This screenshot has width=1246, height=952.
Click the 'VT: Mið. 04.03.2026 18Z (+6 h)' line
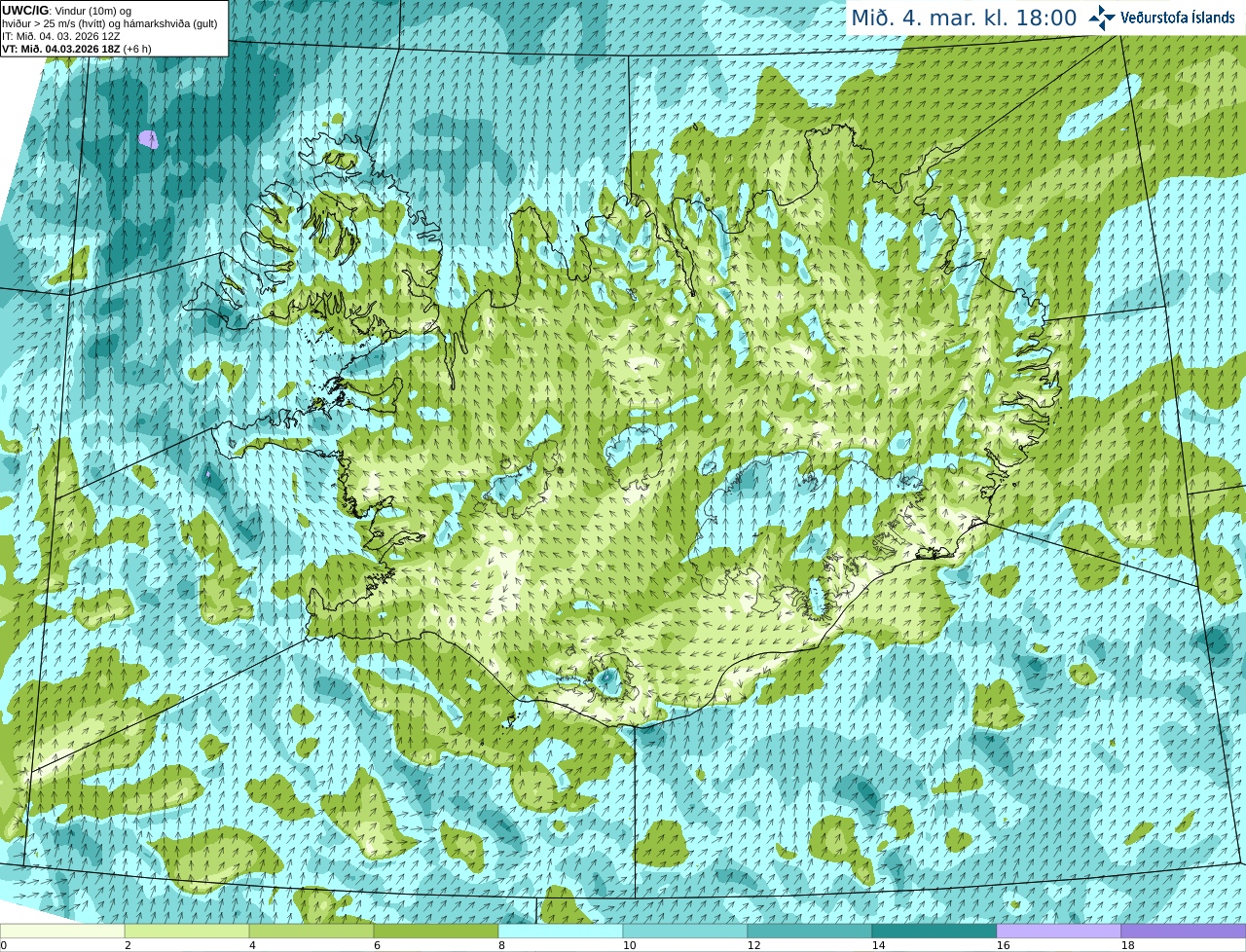pos(77,49)
